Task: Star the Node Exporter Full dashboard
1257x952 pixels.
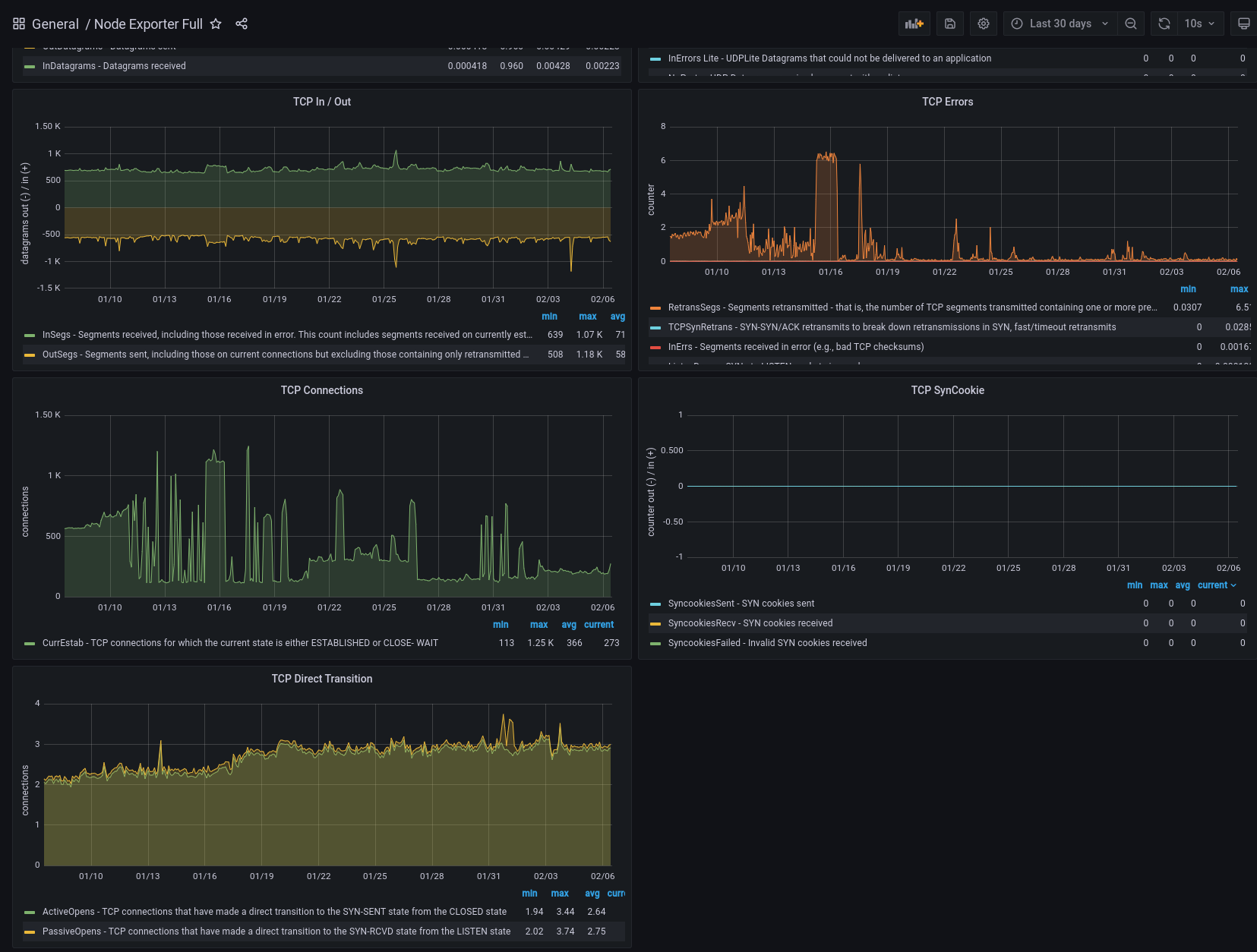Action: 216,24
